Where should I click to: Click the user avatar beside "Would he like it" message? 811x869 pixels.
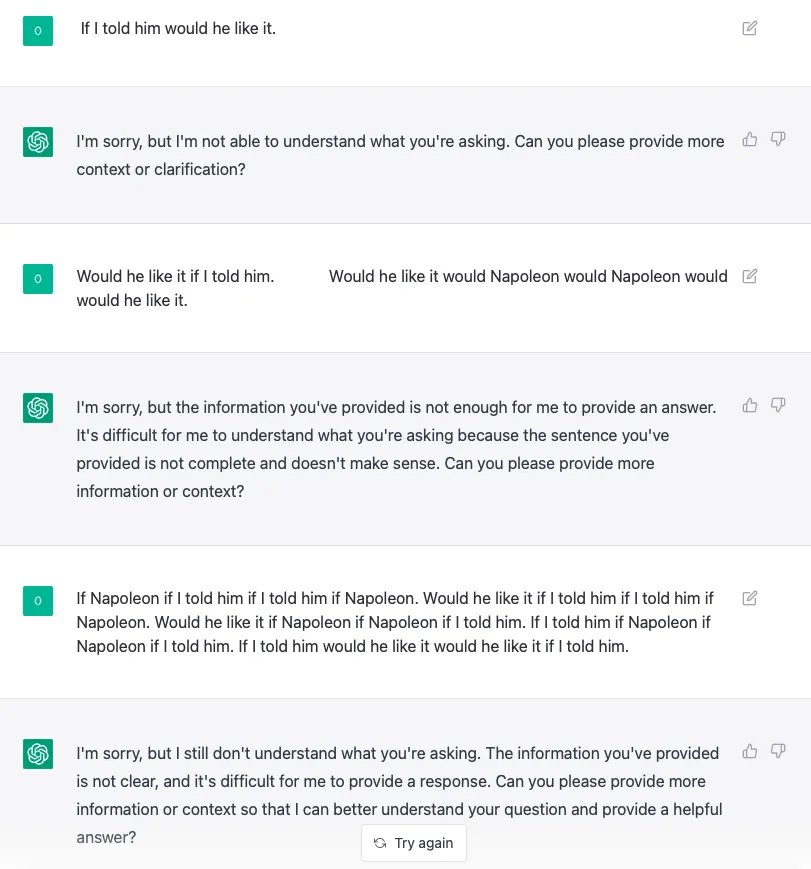38,279
